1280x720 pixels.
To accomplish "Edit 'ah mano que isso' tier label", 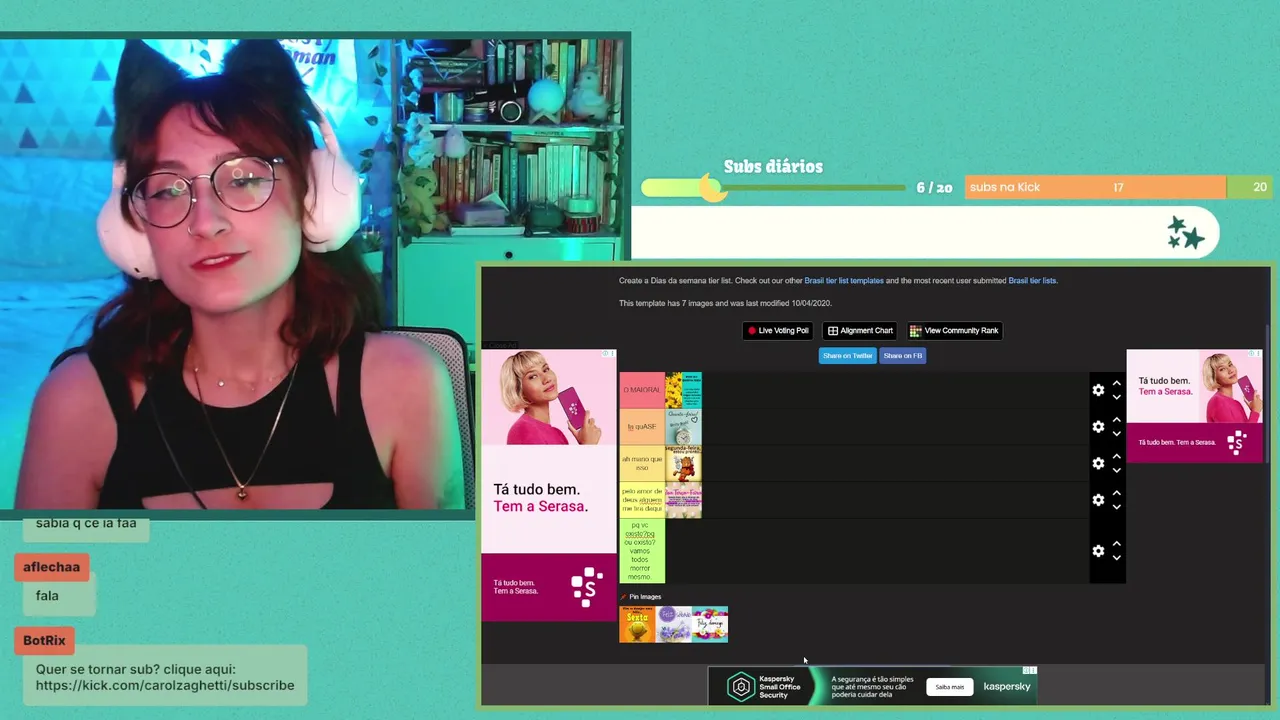I will click(x=642, y=463).
